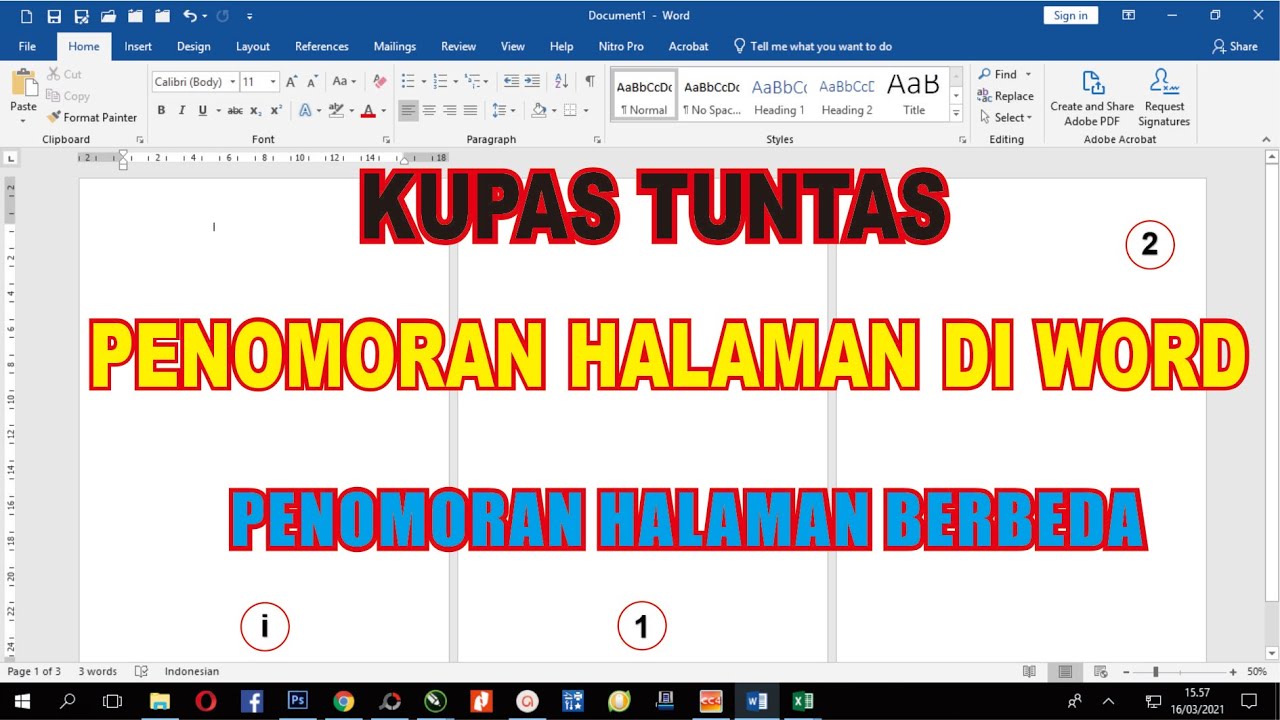Image resolution: width=1280 pixels, height=720 pixels.
Task: Apply the Title style
Action: 914,96
